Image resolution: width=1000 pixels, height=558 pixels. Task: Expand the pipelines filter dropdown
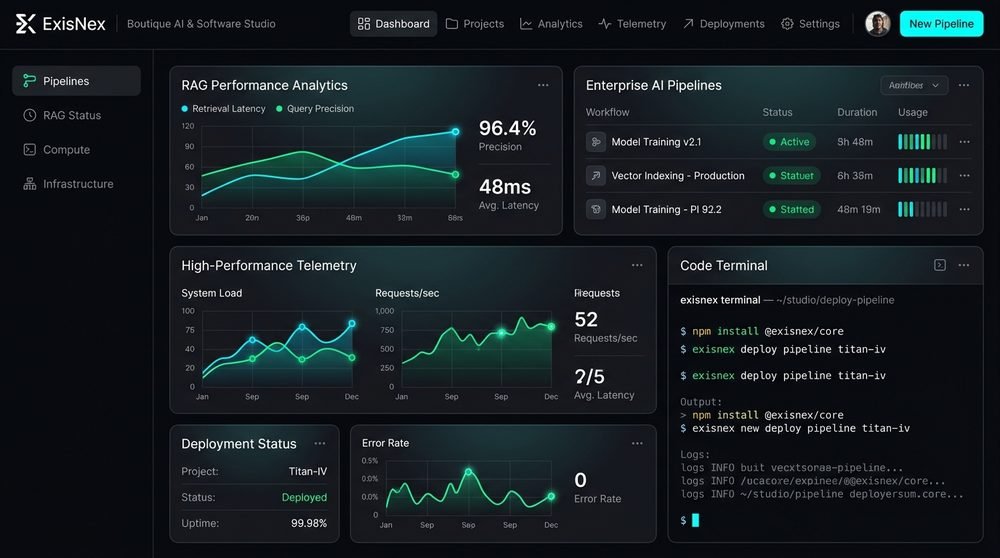pos(914,85)
